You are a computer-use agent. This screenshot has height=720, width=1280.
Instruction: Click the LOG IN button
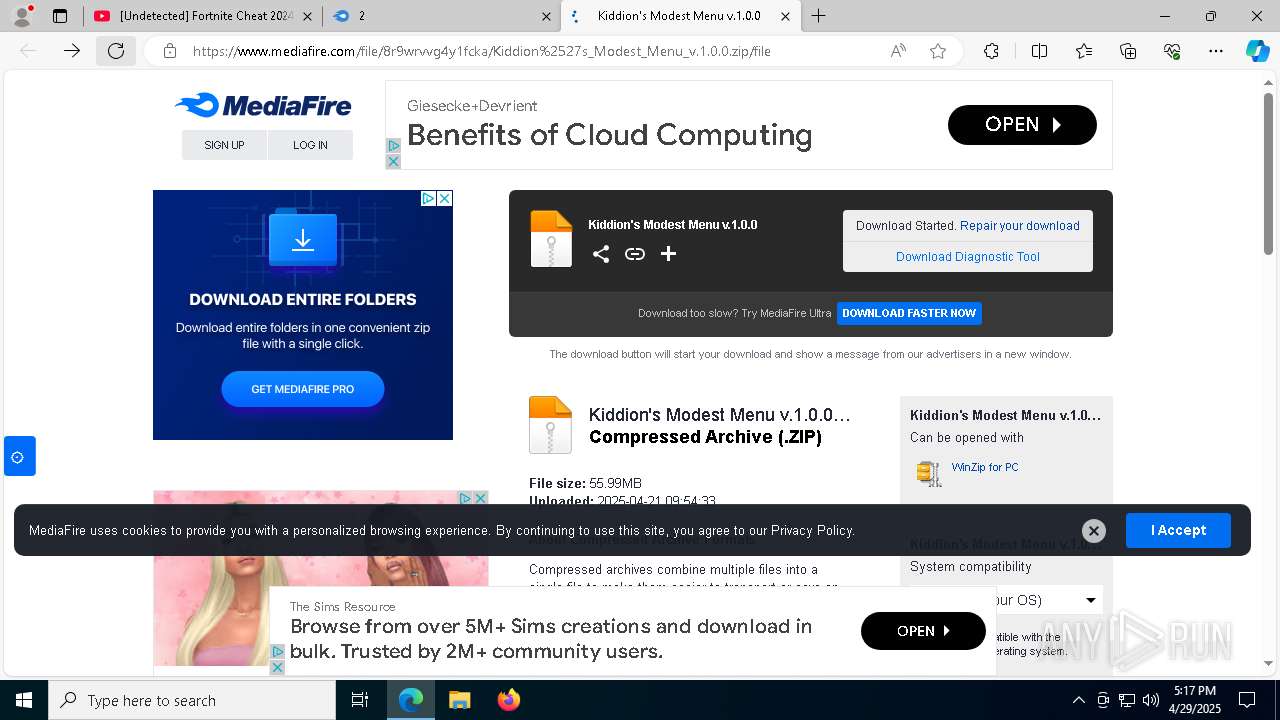[310, 145]
